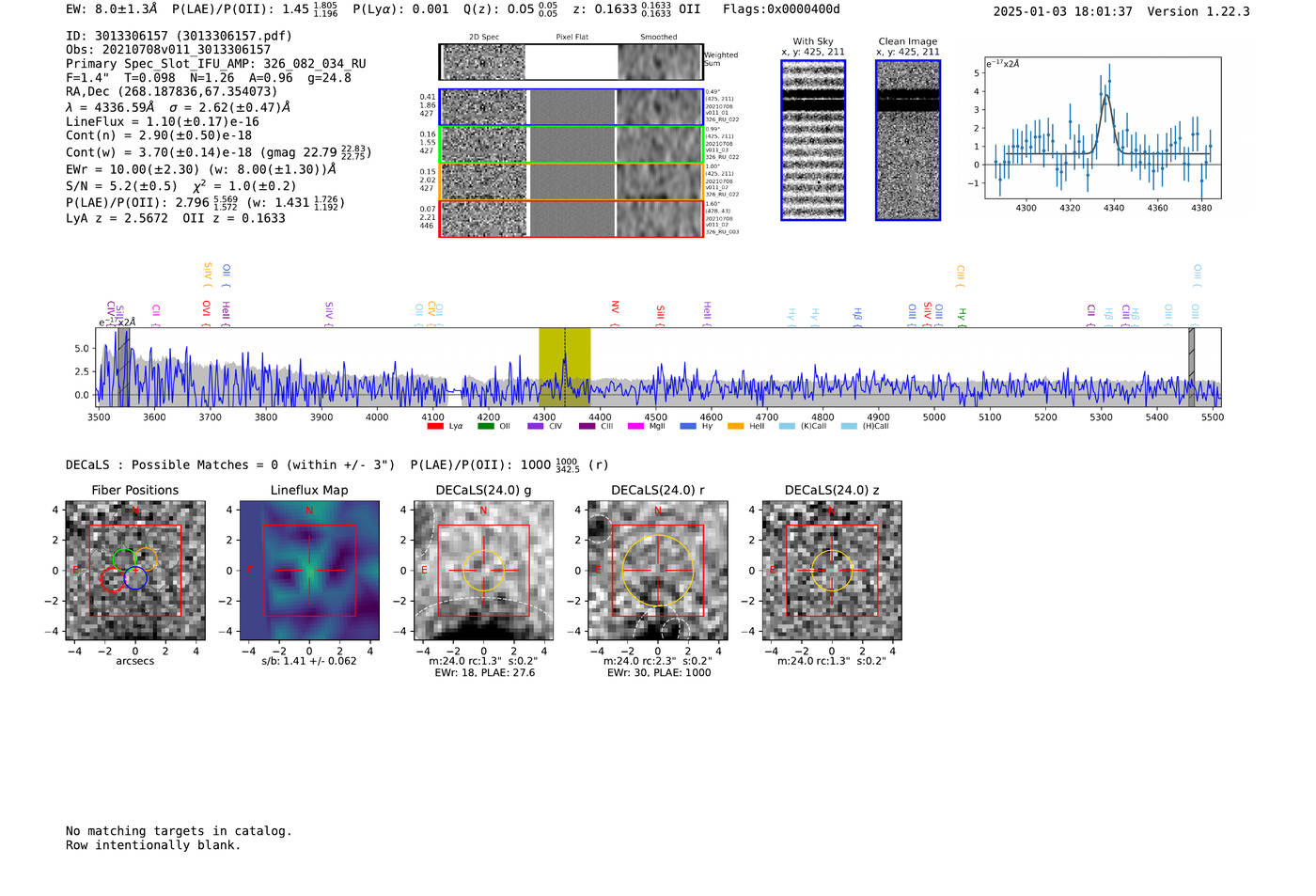
Task: Click the green OII legend swatch
Action: pyautogui.click(x=485, y=426)
